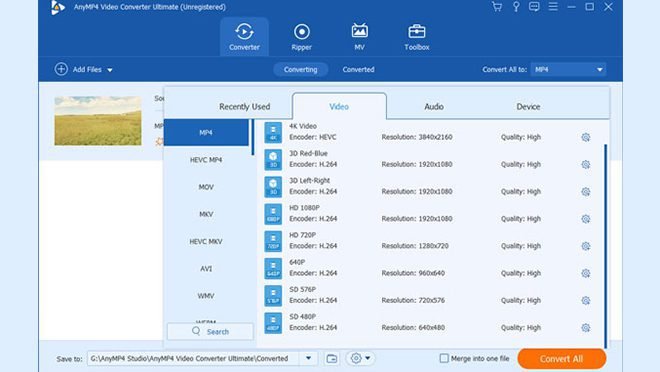Open settings gear for 4K Video
The width and height of the screenshot is (660, 372).
tap(585, 137)
